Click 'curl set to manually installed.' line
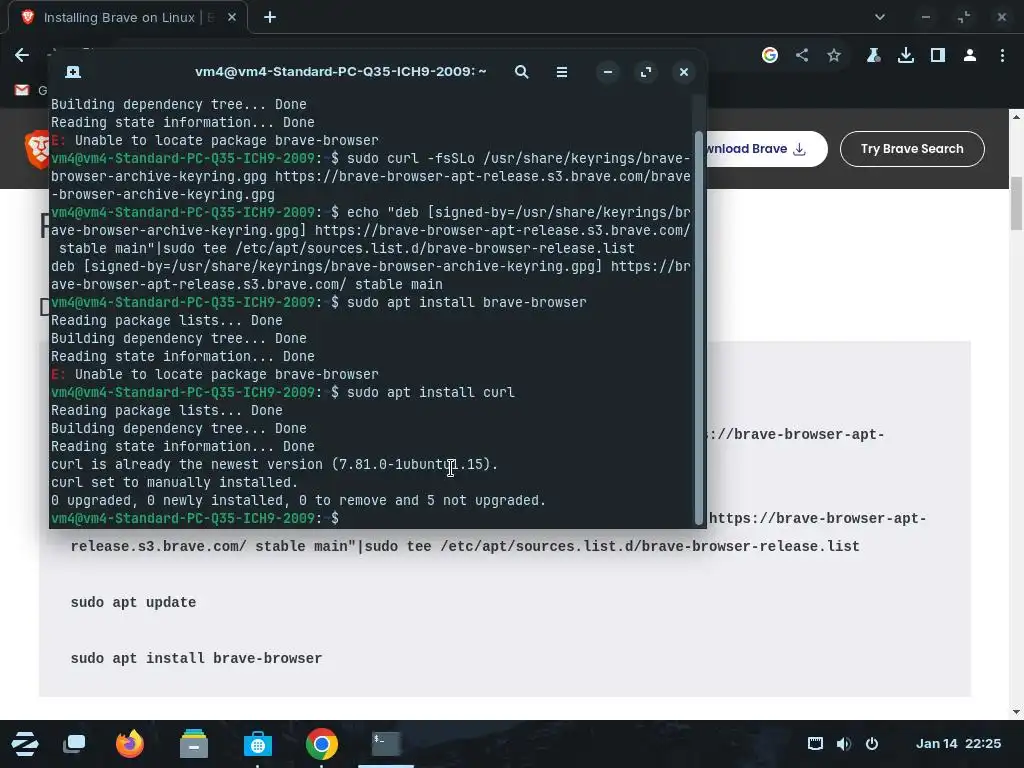1024x768 pixels. pyautogui.click(x=174, y=483)
